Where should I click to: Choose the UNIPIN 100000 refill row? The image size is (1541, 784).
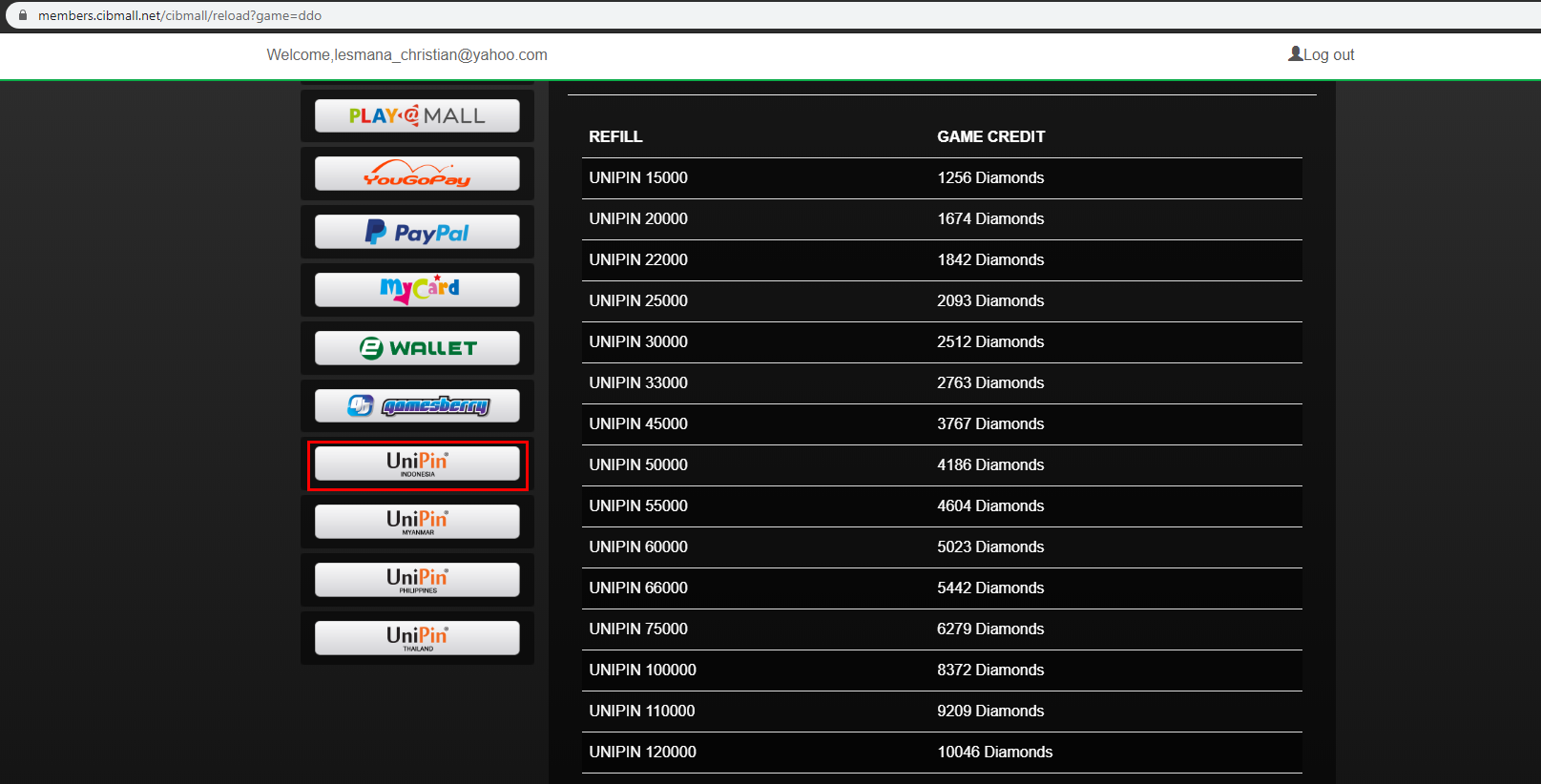[x=942, y=671]
